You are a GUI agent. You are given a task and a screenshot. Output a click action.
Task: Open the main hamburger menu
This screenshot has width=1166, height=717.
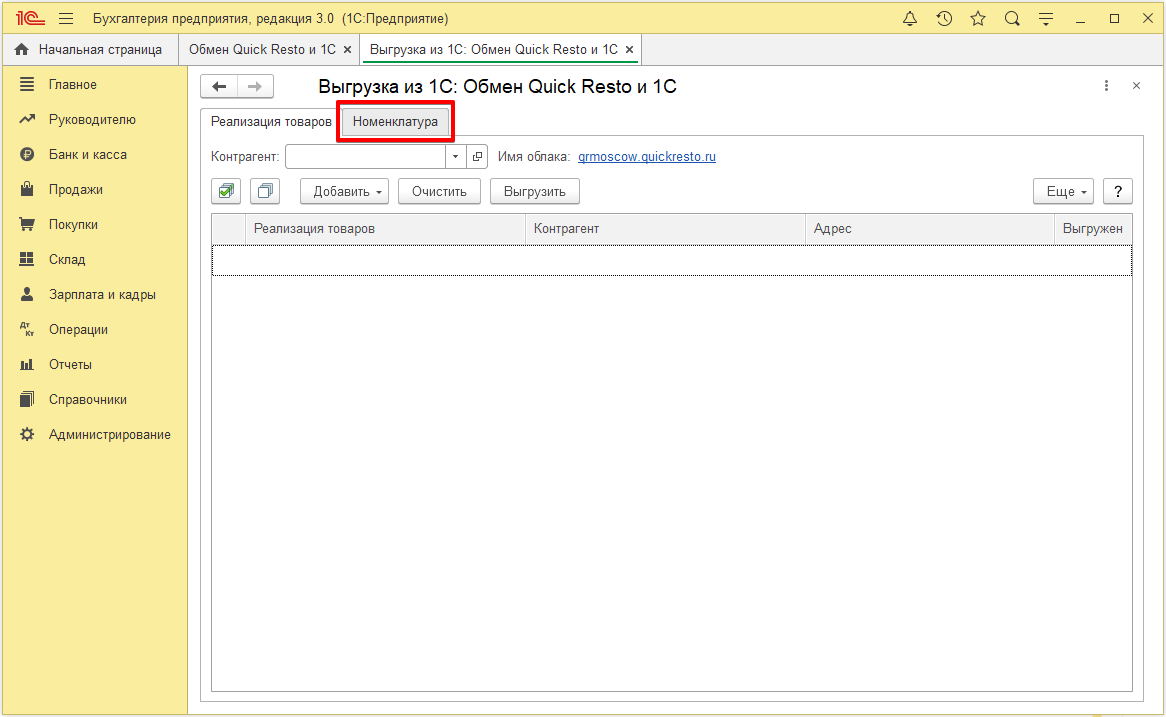click(66, 19)
